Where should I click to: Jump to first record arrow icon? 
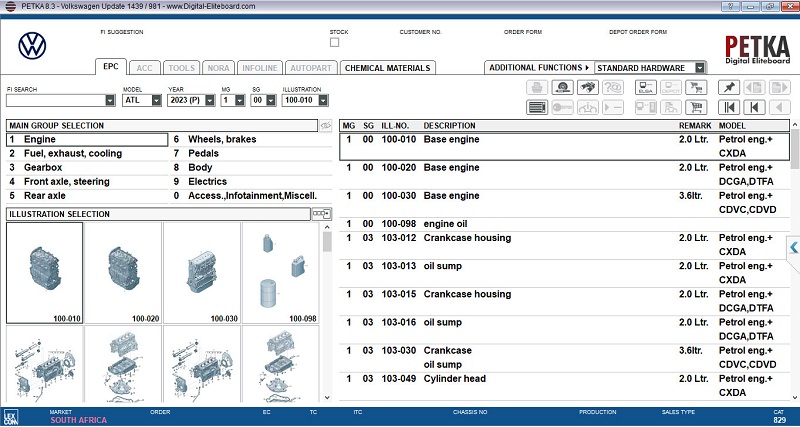[x=728, y=107]
